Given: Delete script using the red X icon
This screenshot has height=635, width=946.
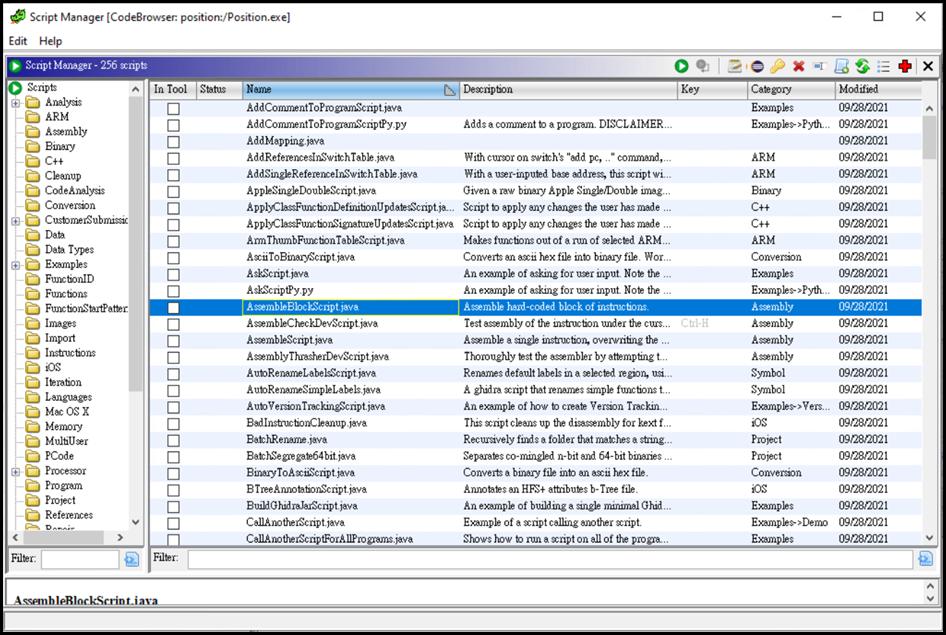Looking at the screenshot, I should tap(799, 66).
